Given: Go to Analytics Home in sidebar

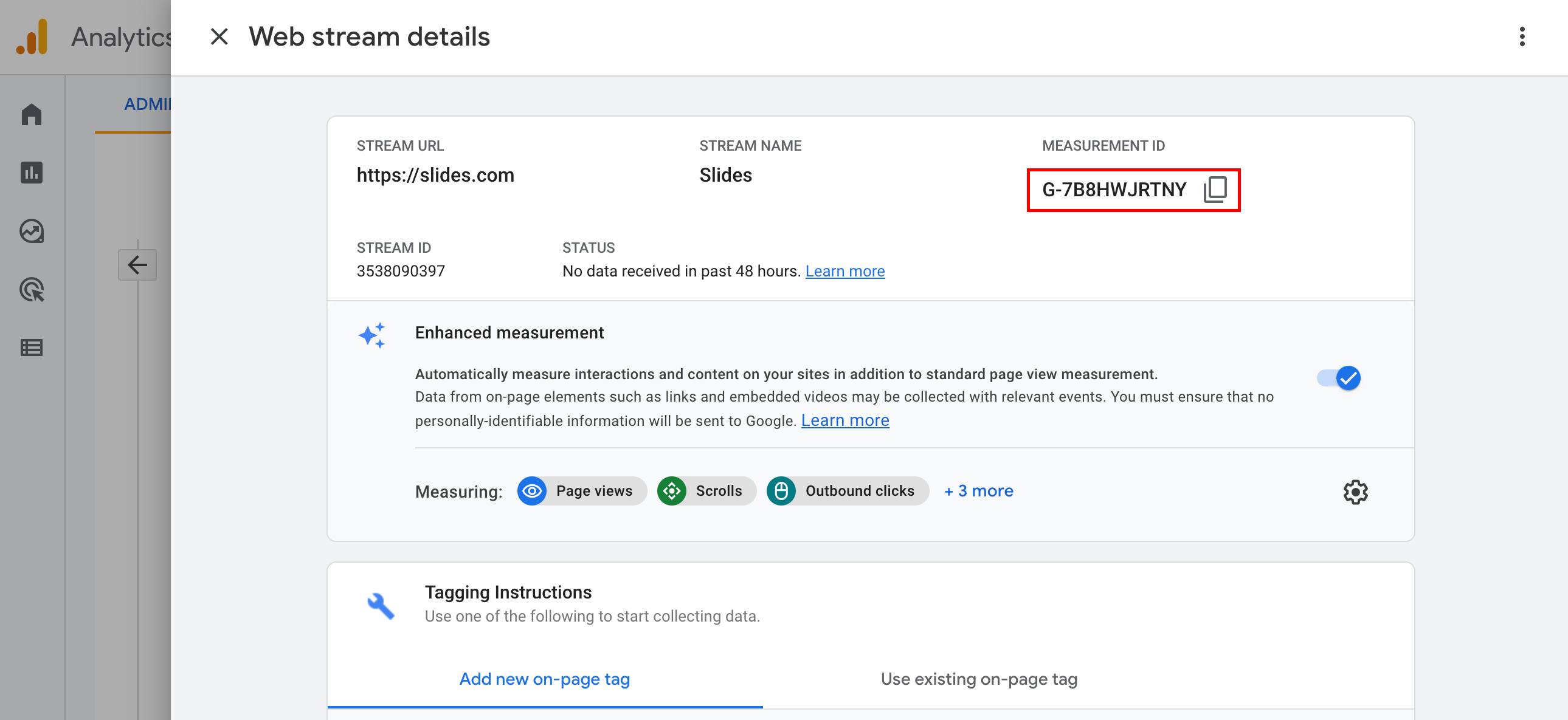Looking at the screenshot, I should 32,114.
